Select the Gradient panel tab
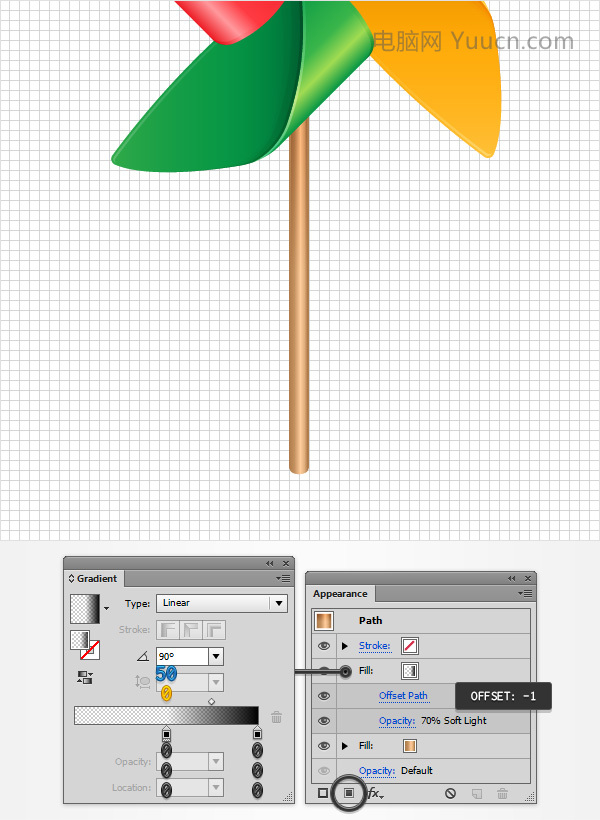This screenshot has height=820, width=600. tap(94, 578)
